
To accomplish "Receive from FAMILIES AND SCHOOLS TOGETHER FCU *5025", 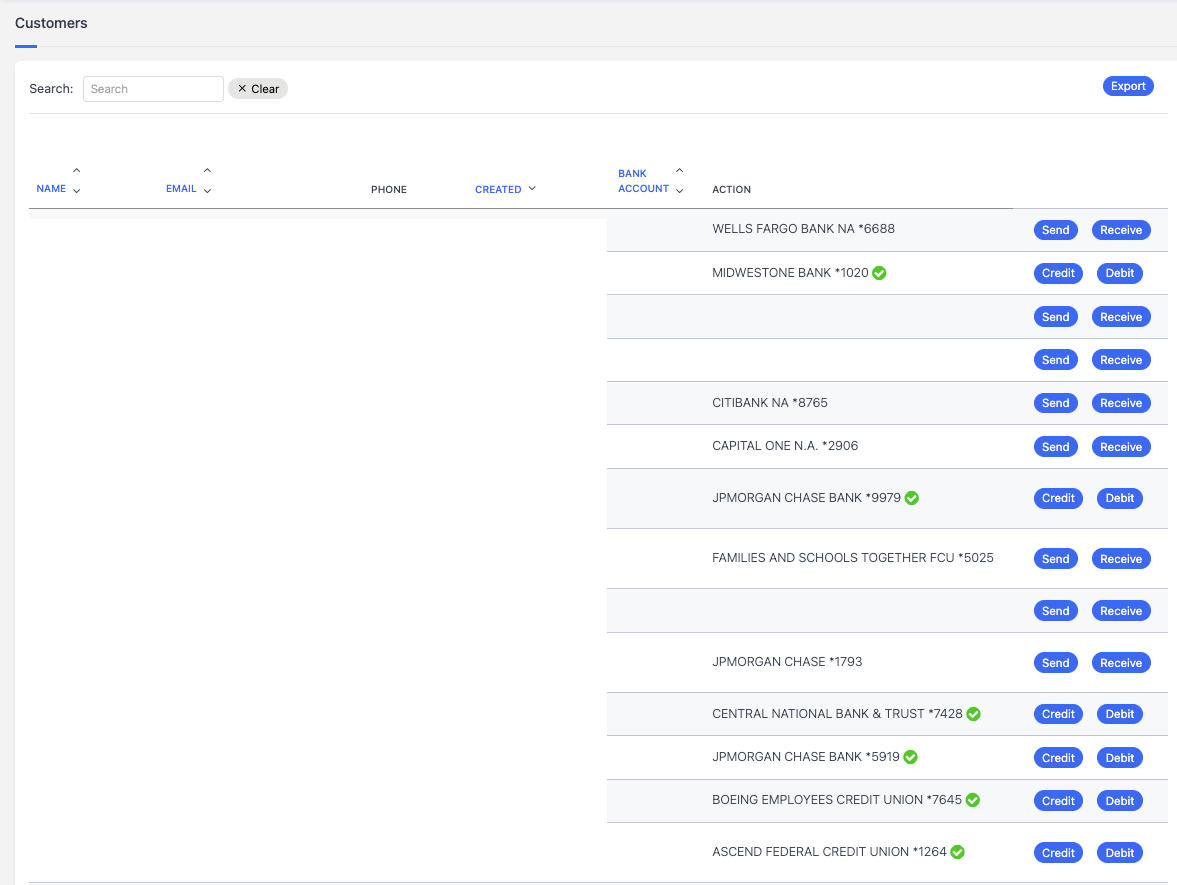I will (1121, 558).
